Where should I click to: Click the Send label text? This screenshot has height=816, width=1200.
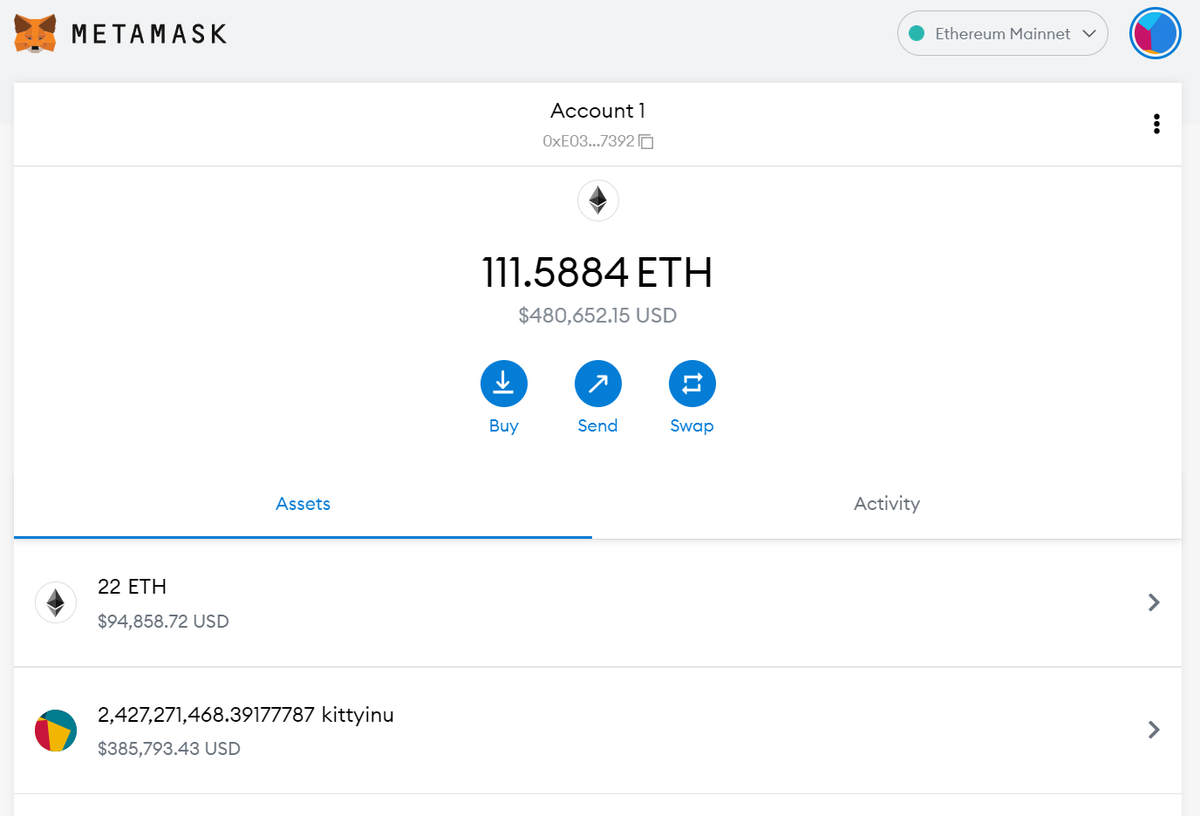(598, 426)
